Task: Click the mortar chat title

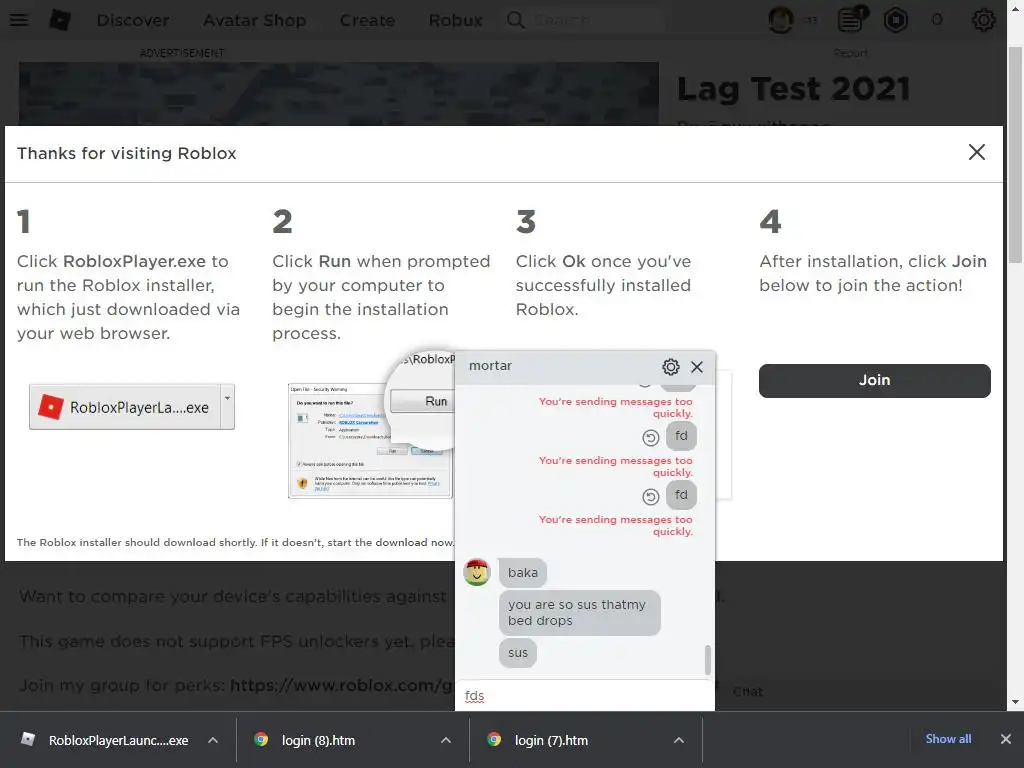Action: pos(490,366)
